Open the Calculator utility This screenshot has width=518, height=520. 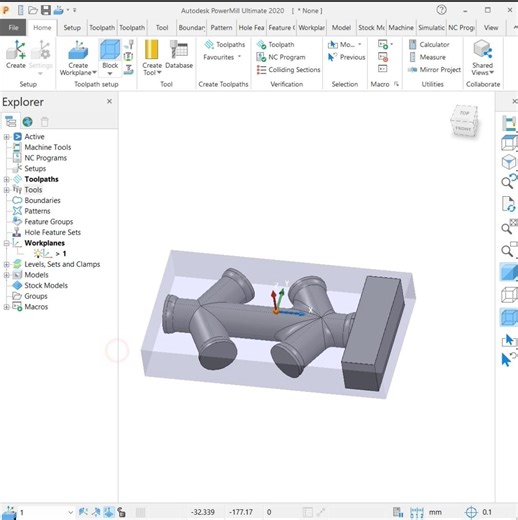(x=429, y=44)
